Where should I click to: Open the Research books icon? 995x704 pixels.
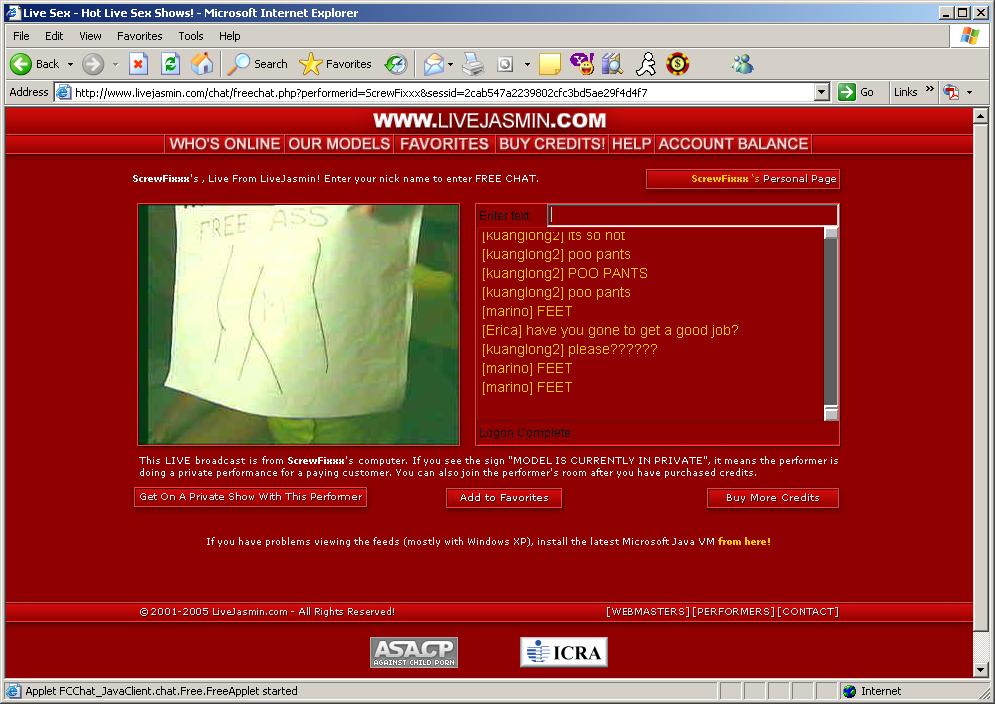tap(612, 64)
